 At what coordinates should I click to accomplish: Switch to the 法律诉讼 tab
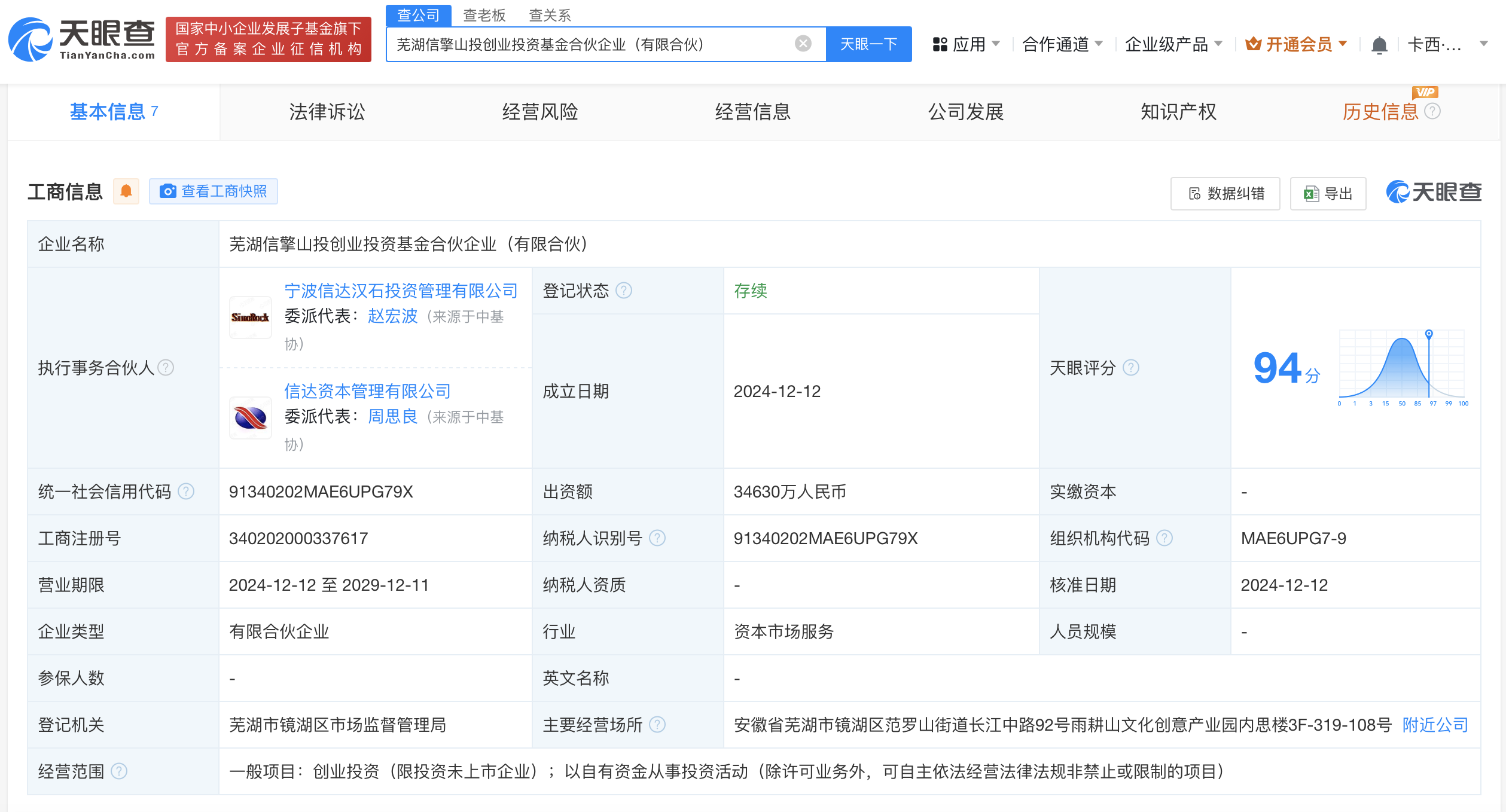point(327,112)
